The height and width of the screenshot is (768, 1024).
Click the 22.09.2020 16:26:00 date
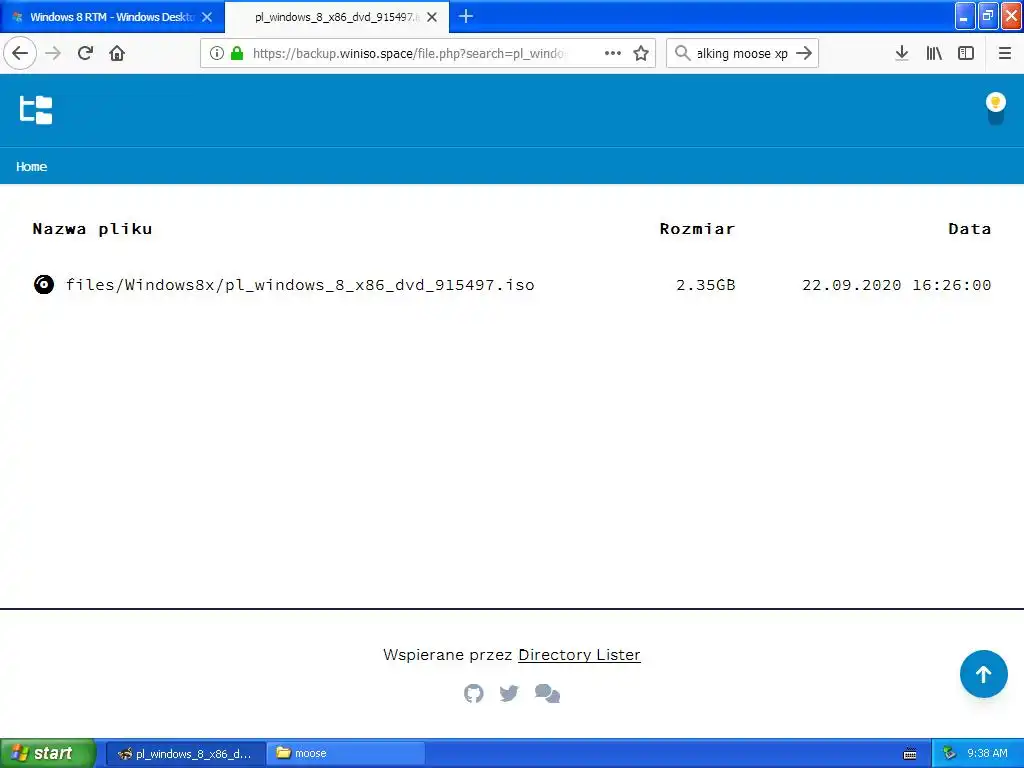(897, 285)
